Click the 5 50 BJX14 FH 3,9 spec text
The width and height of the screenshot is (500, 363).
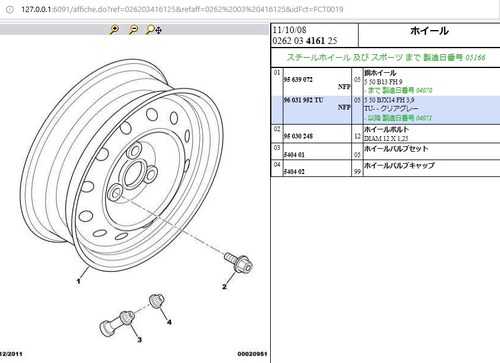pyautogui.click(x=389, y=100)
